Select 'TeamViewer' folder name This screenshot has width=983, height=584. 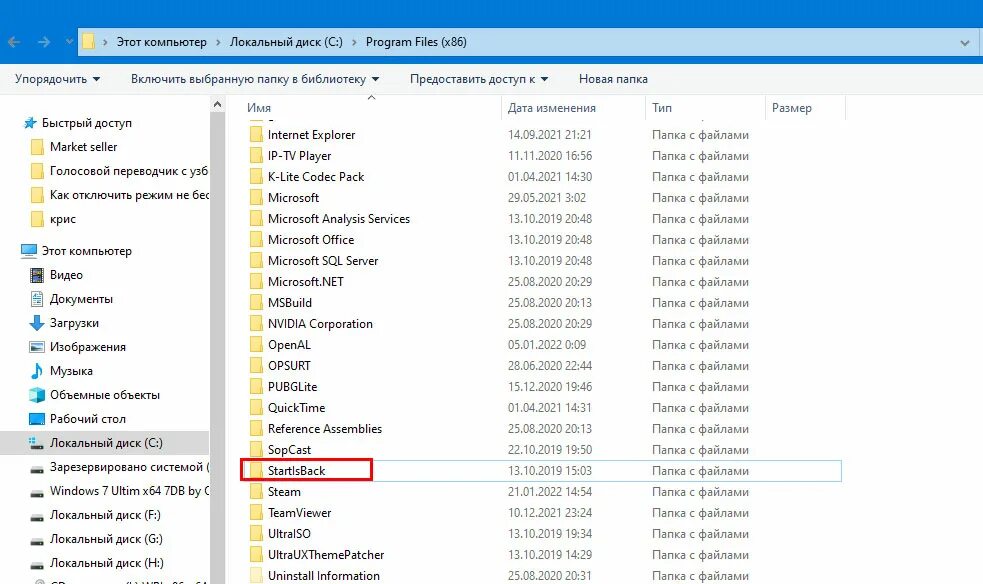coord(299,513)
